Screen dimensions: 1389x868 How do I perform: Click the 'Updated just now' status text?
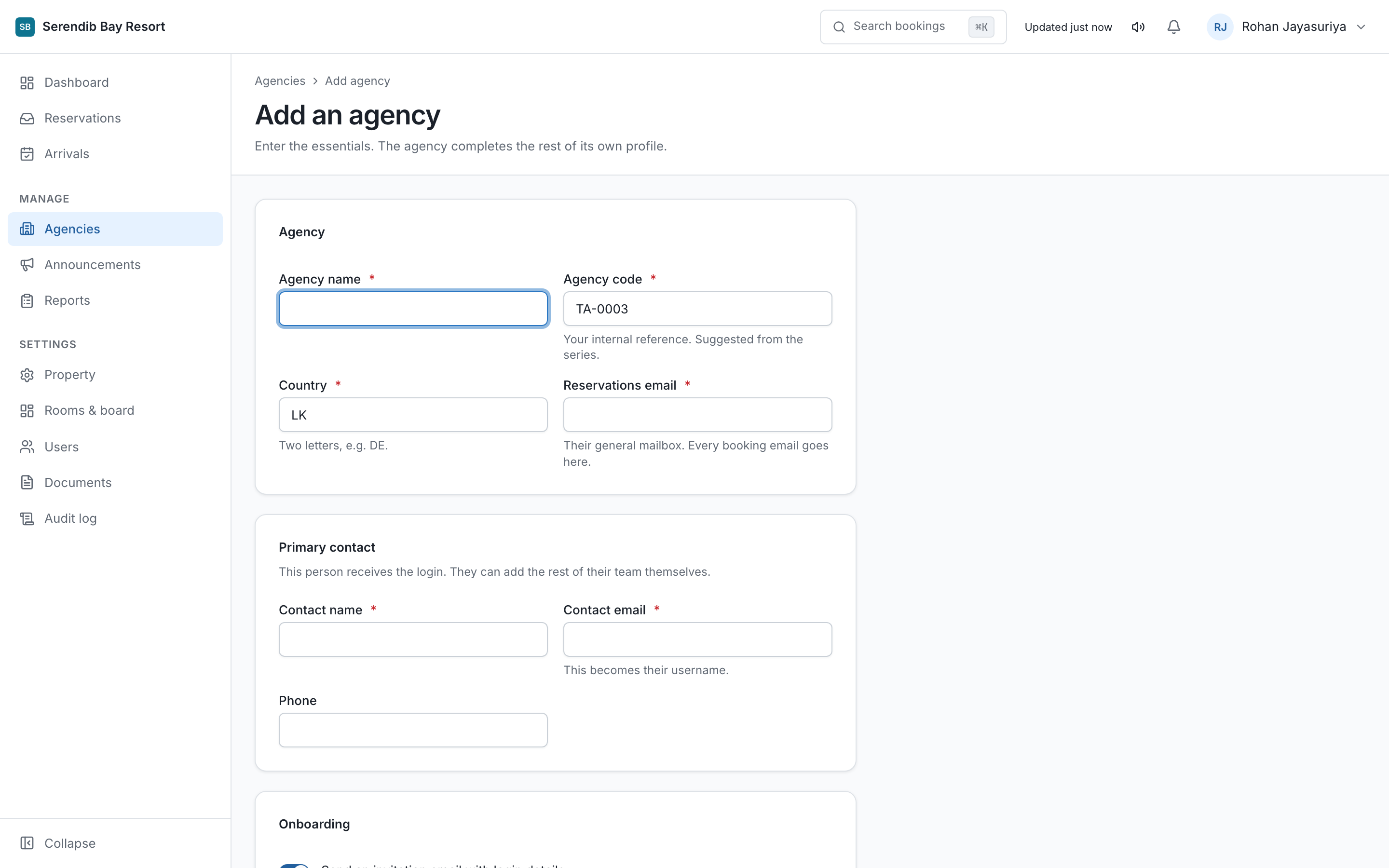1068,27
